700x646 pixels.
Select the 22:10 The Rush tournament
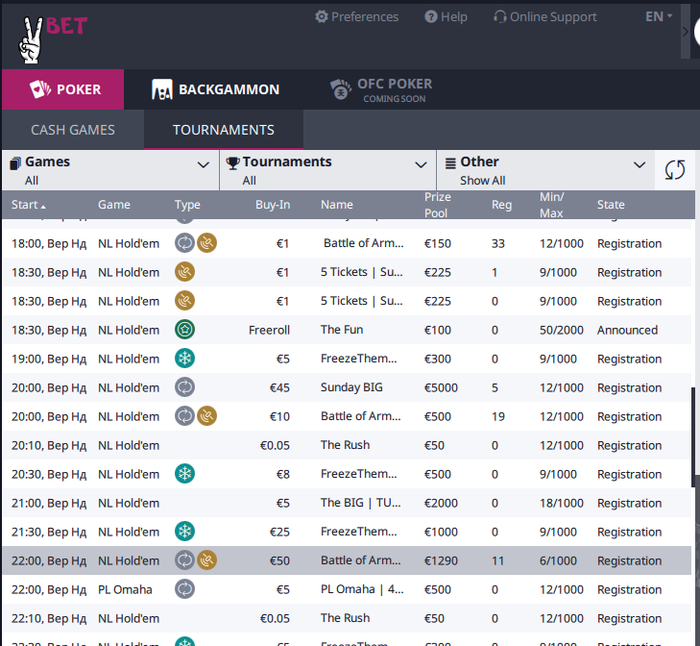click(x=345, y=618)
